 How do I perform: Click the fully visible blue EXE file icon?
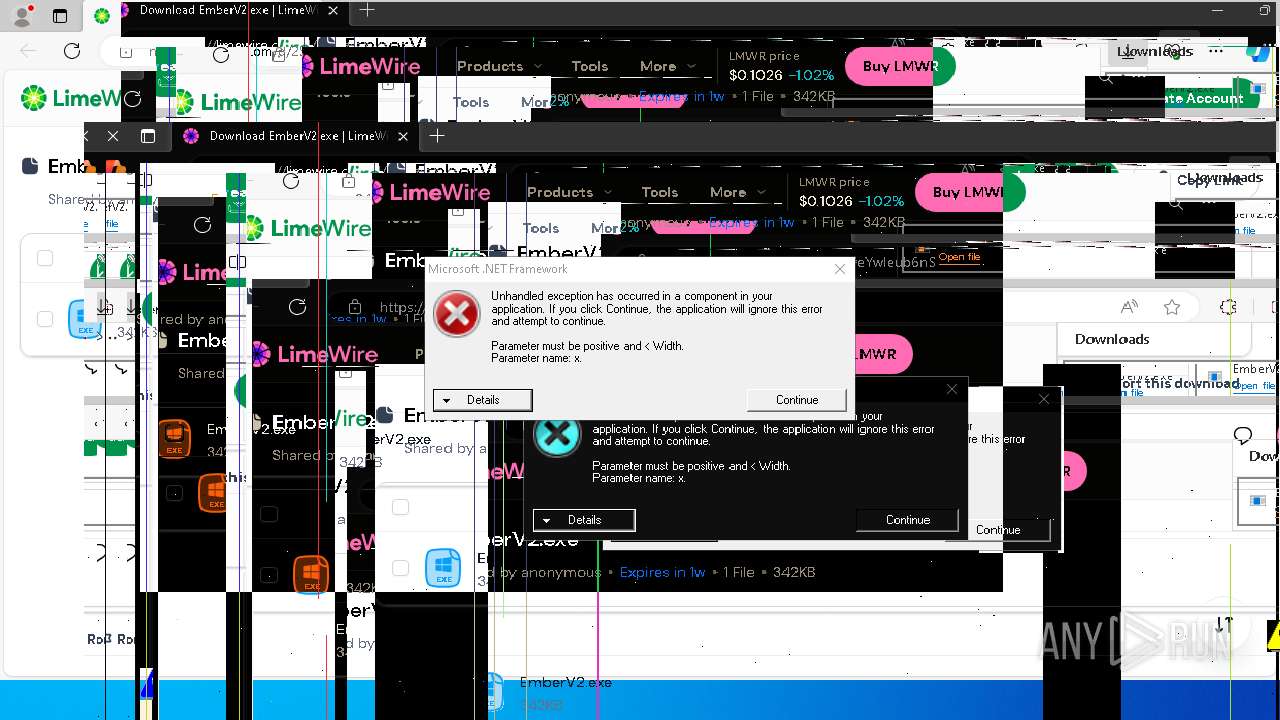point(443,568)
